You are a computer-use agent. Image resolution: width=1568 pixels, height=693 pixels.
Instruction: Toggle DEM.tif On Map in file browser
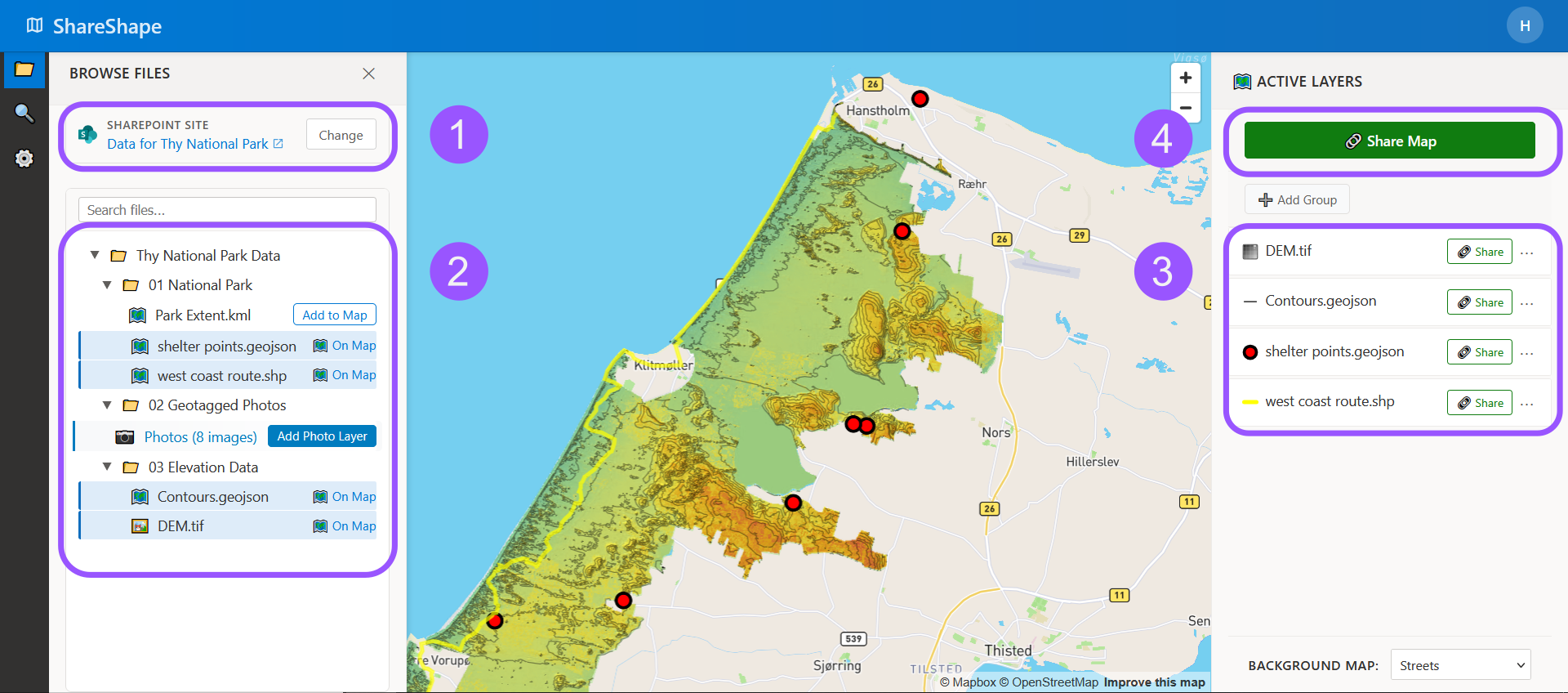pyautogui.click(x=345, y=526)
